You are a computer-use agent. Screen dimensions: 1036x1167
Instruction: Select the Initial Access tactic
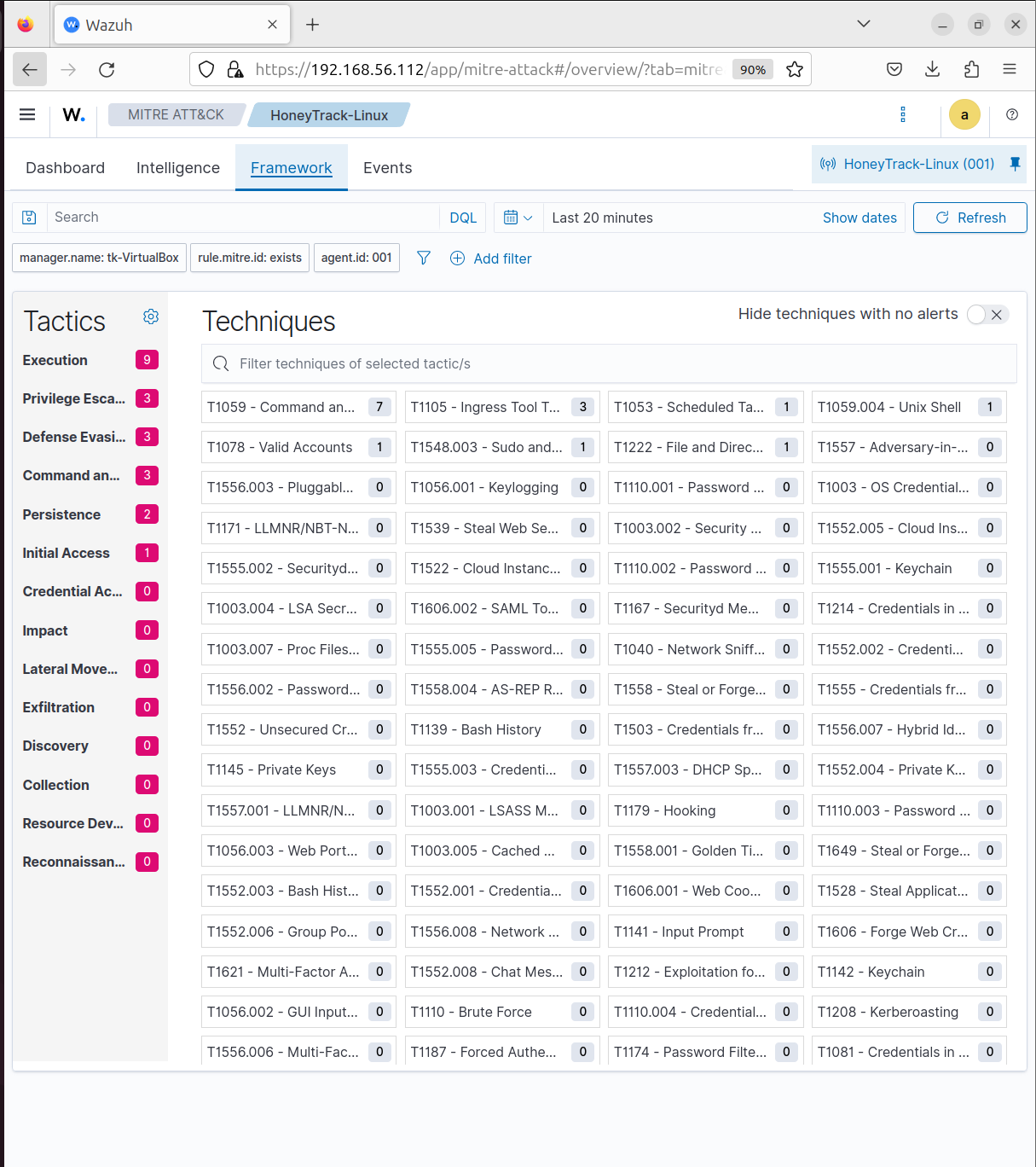[90, 553]
